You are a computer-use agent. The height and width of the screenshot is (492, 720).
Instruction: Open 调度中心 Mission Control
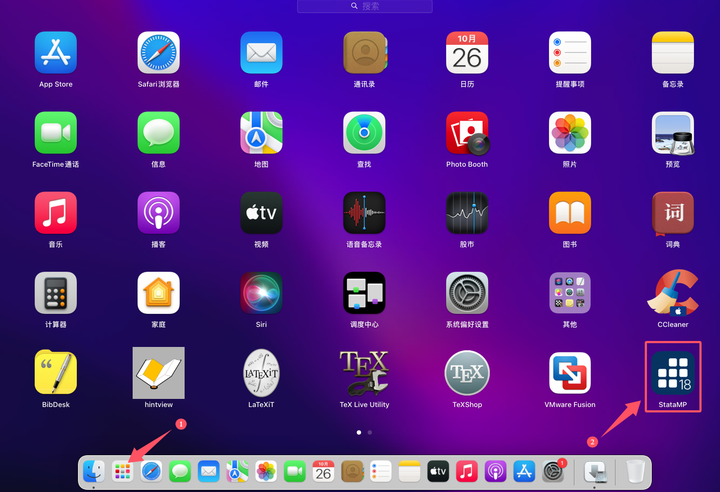click(x=364, y=293)
